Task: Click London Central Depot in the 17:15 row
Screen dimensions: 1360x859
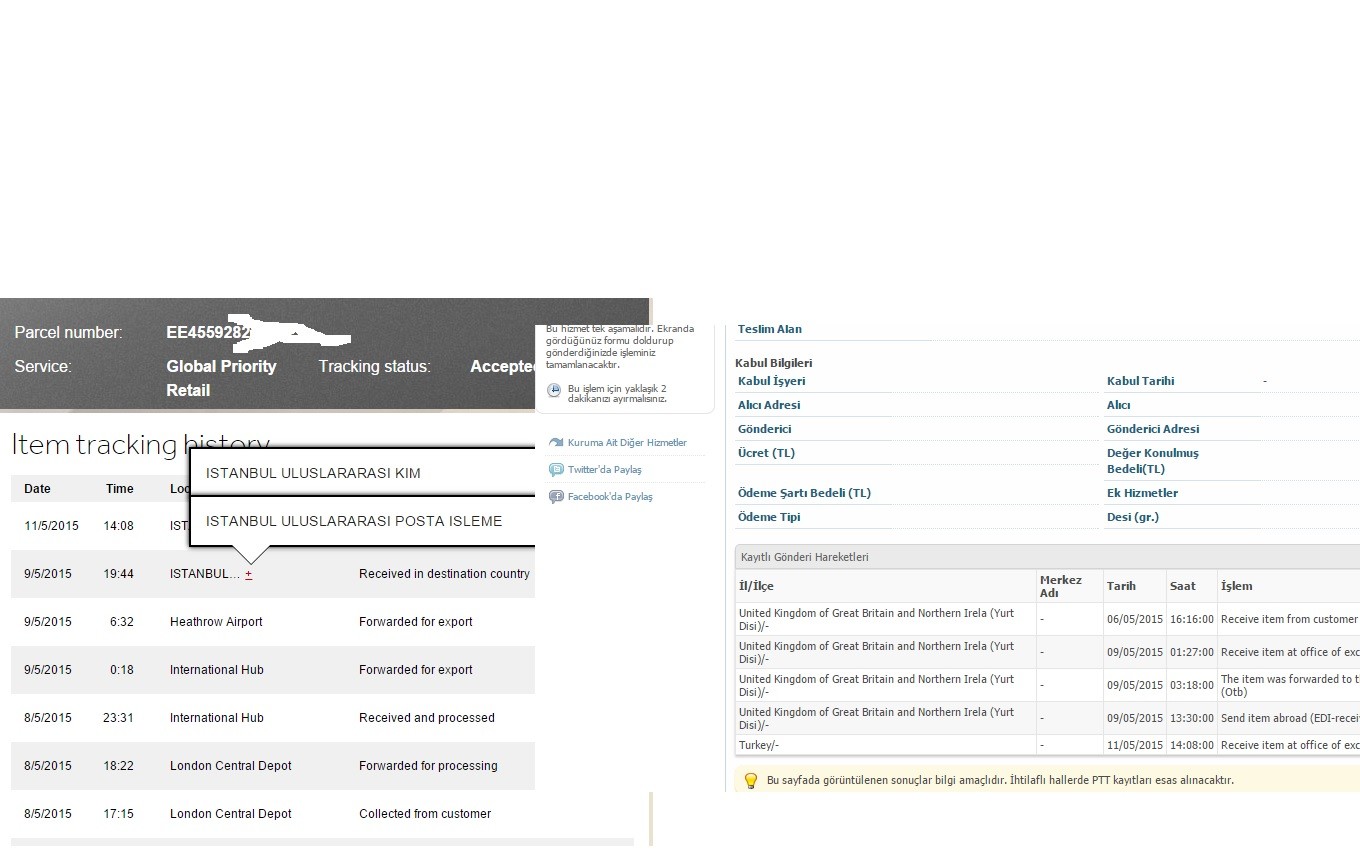Action: pos(231,814)
